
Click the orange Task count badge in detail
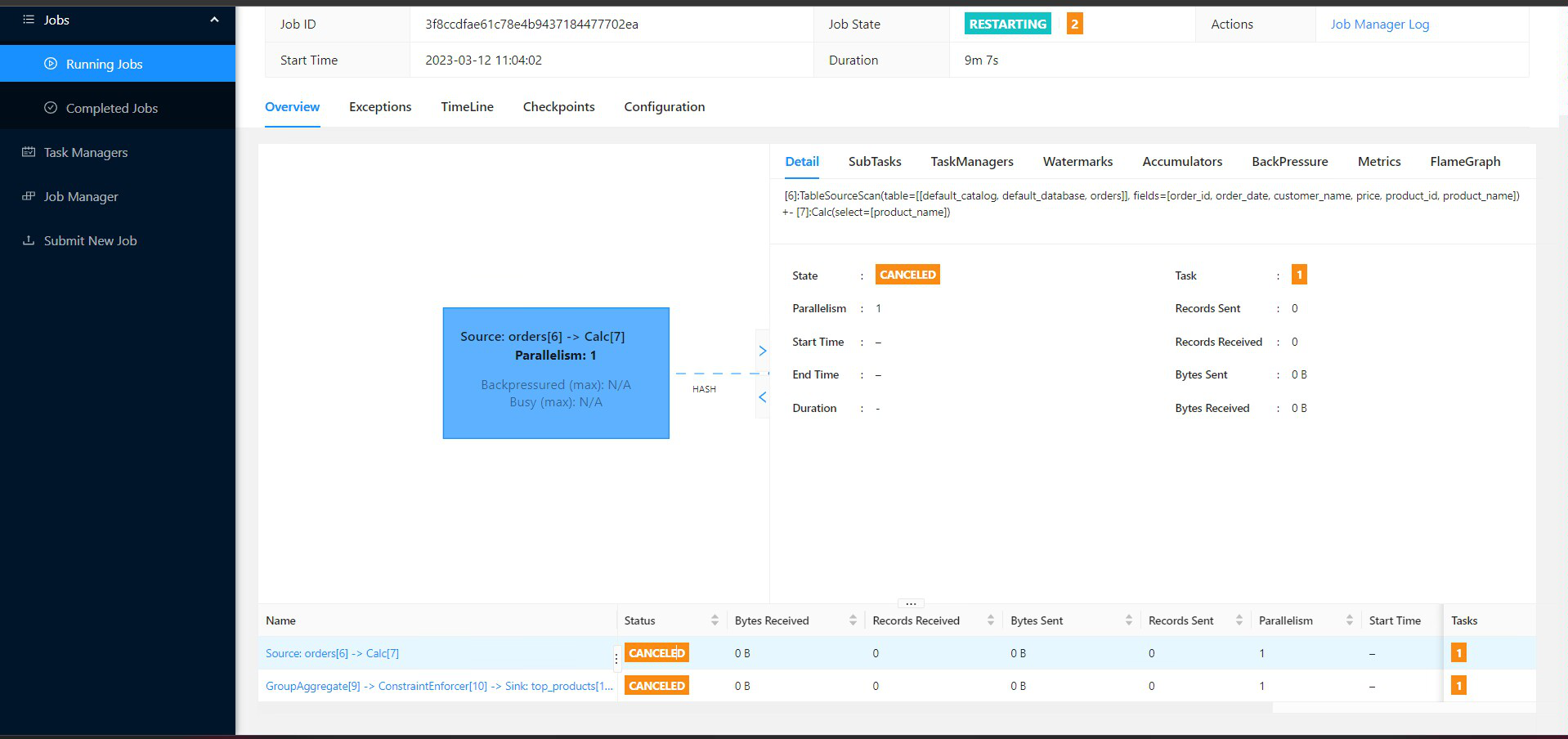pyautogui.click(x=1299, y=275)
